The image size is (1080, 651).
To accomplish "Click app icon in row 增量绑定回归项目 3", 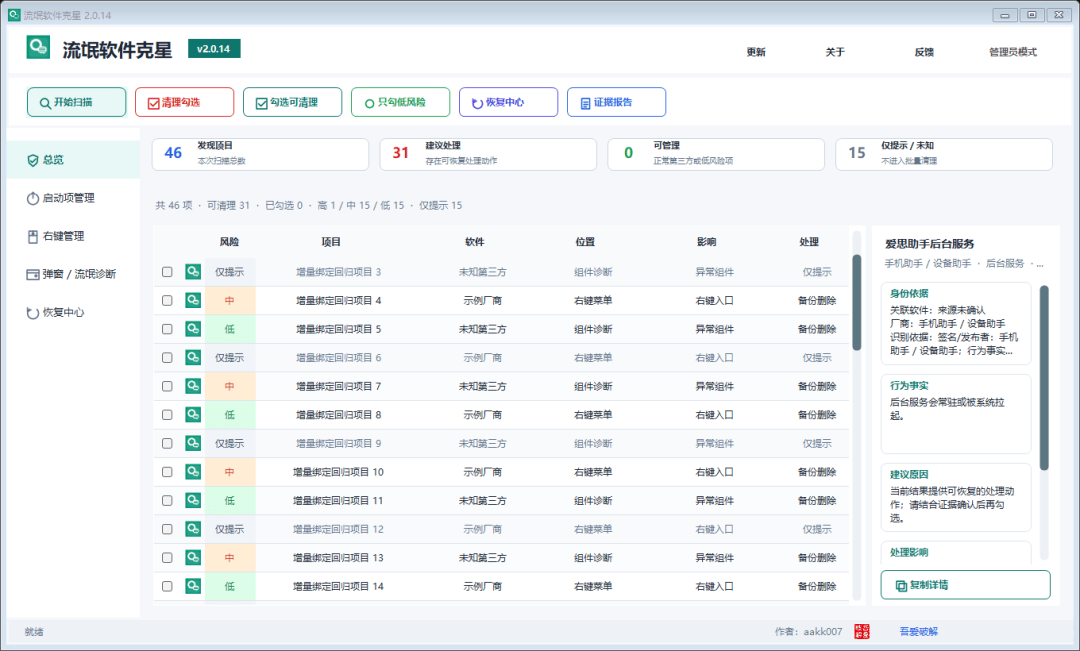I will [193, 272].
